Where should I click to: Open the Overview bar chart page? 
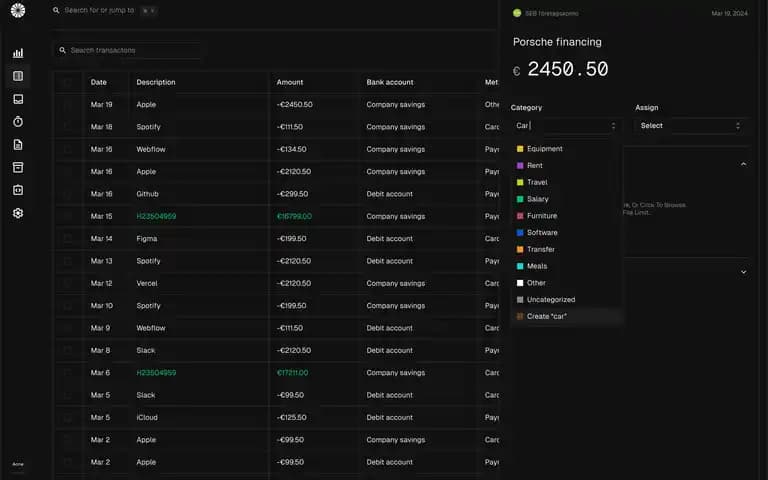(x=18, y=53)
